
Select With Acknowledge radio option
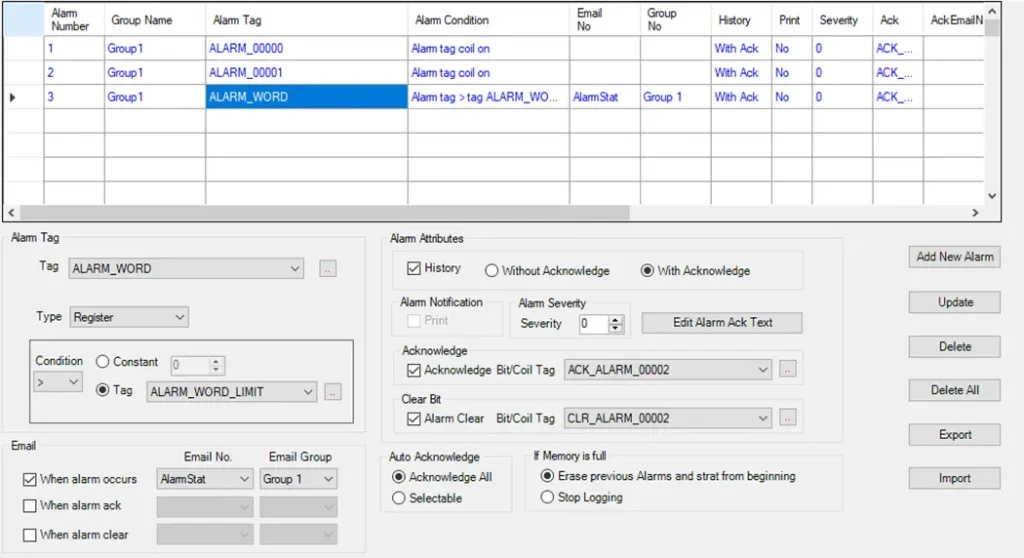point(647,271)
